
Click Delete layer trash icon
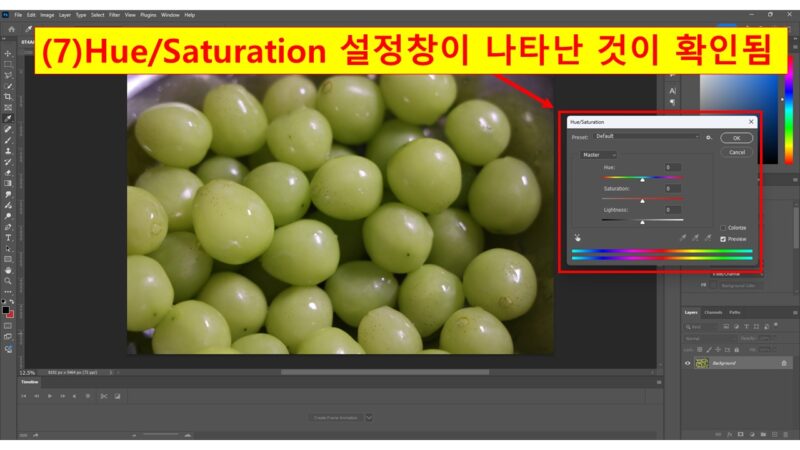tap(786, 434)
